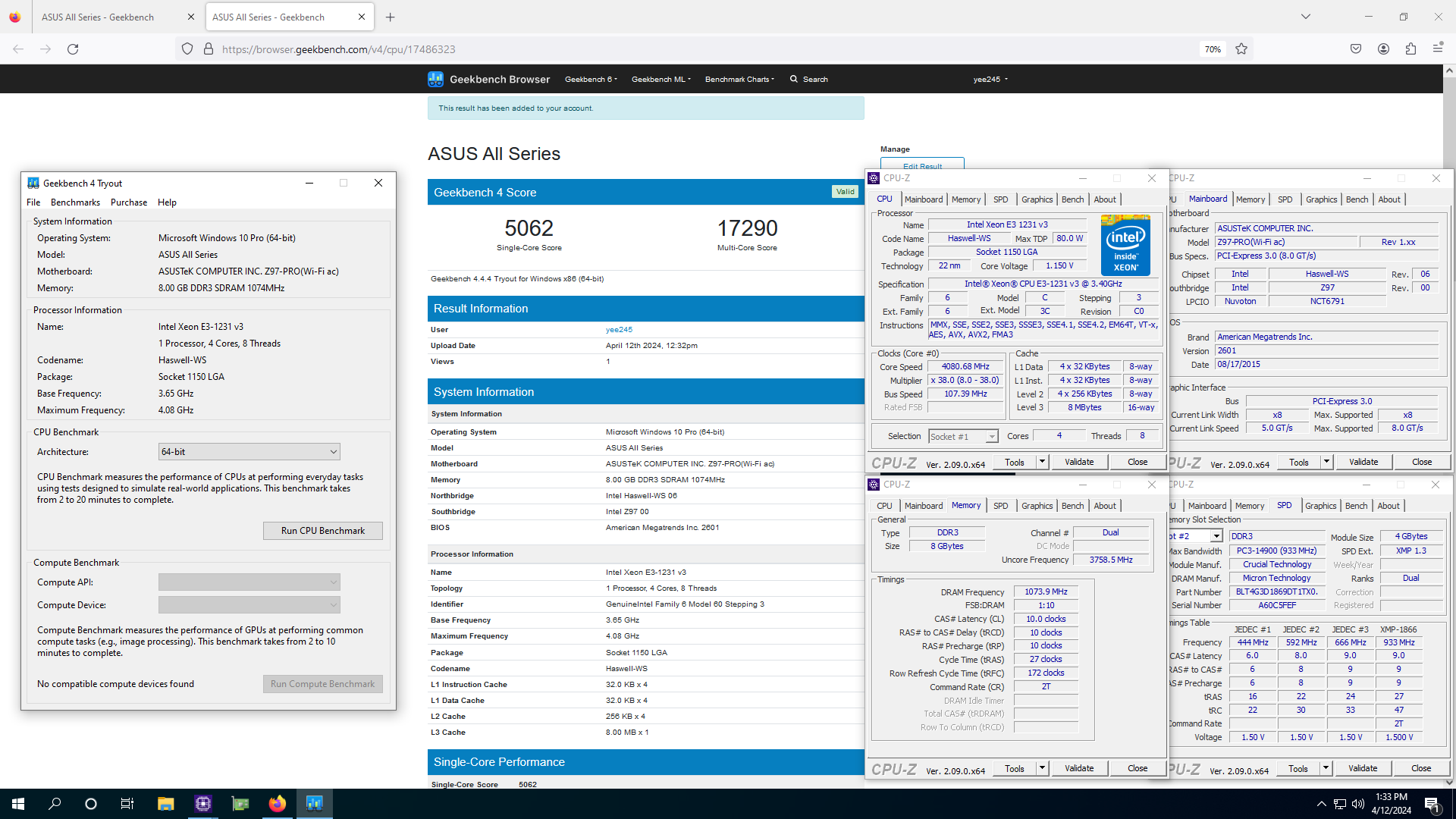Open the Firefox account icon
The width and height of the screenshot is (1456, 819).
point(1383,49)
